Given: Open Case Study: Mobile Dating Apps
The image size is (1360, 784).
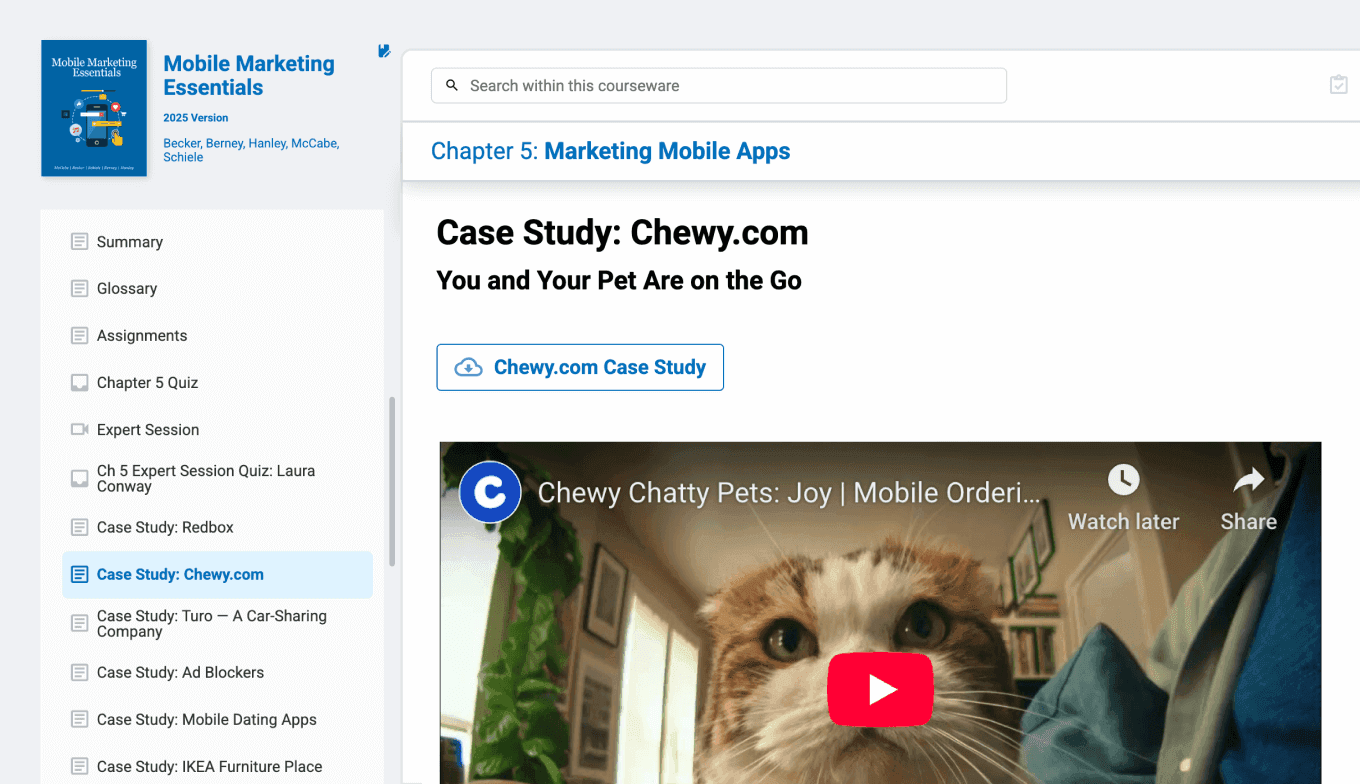Looking at the screenshot, I should (207, 720).
